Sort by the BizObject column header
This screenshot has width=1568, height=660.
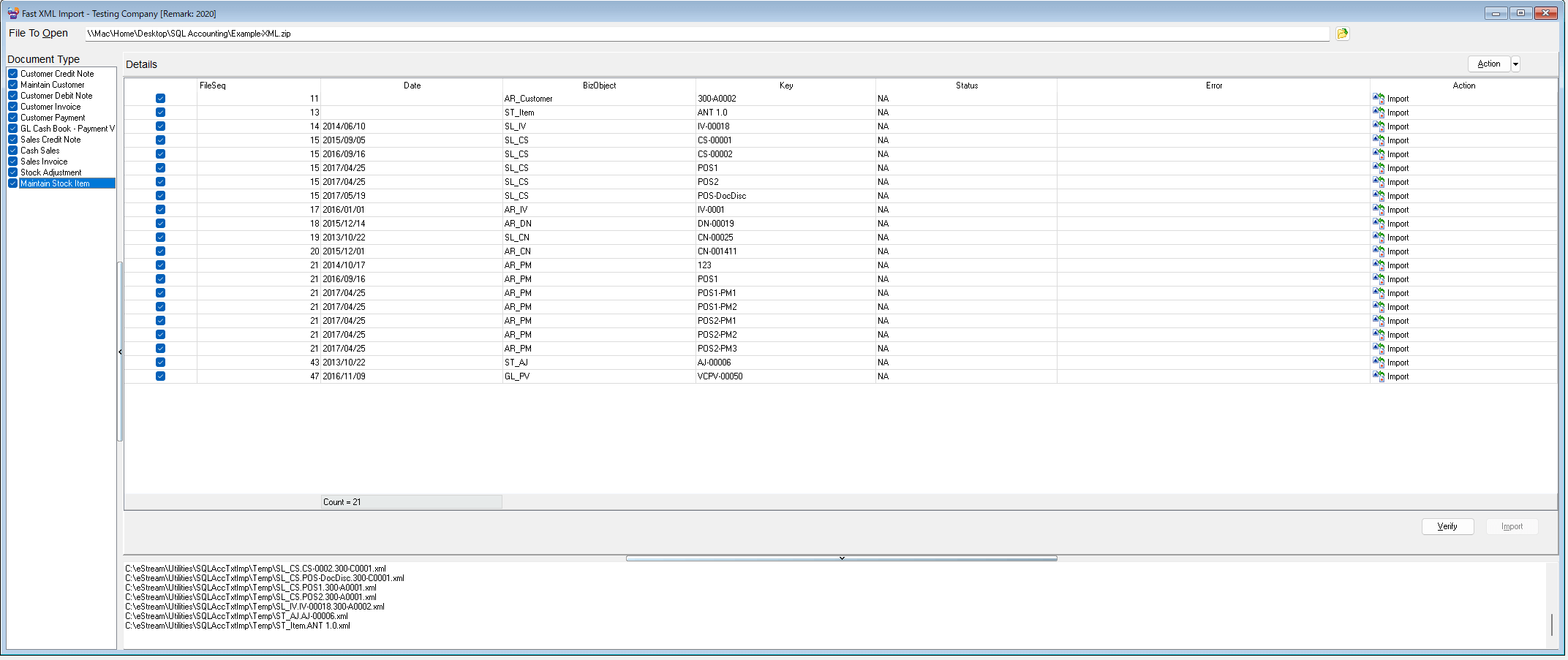pos(599,86)
